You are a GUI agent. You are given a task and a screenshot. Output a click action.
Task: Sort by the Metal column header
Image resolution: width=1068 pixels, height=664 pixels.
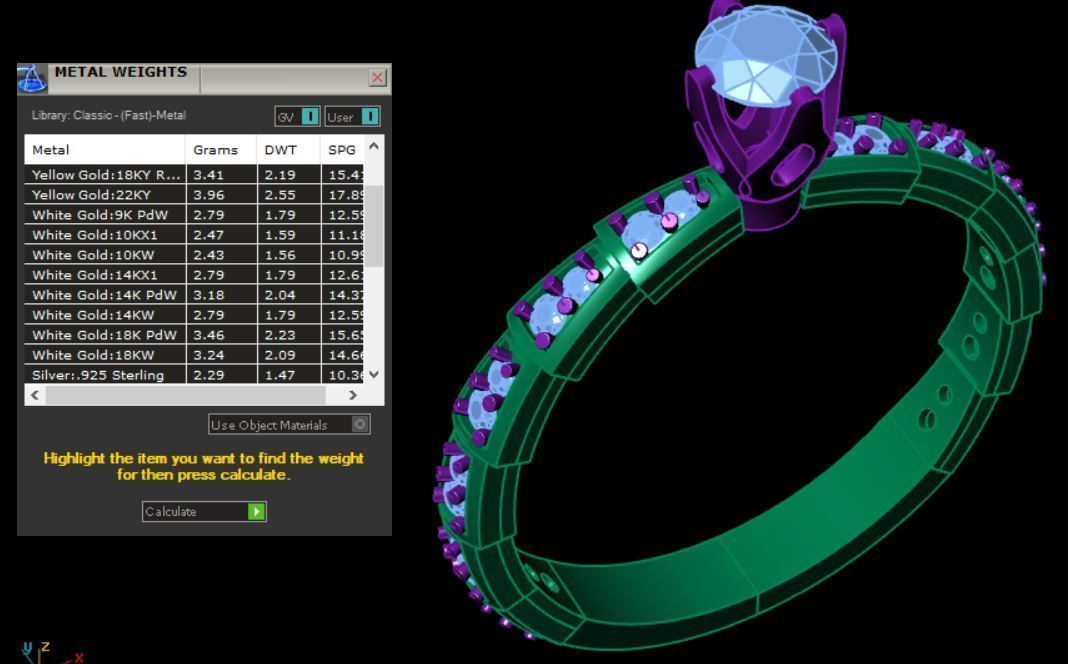pos(105,150)
